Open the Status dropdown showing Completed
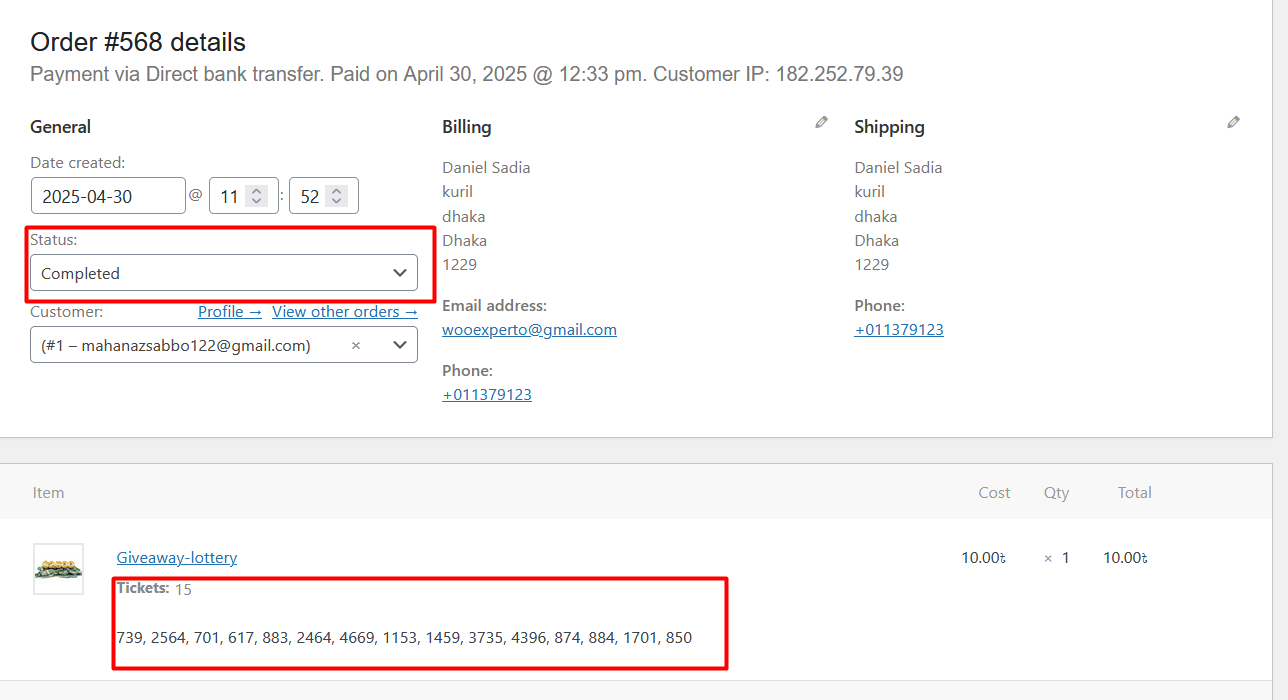The image size is (1288, 700). tap(224, 273)
